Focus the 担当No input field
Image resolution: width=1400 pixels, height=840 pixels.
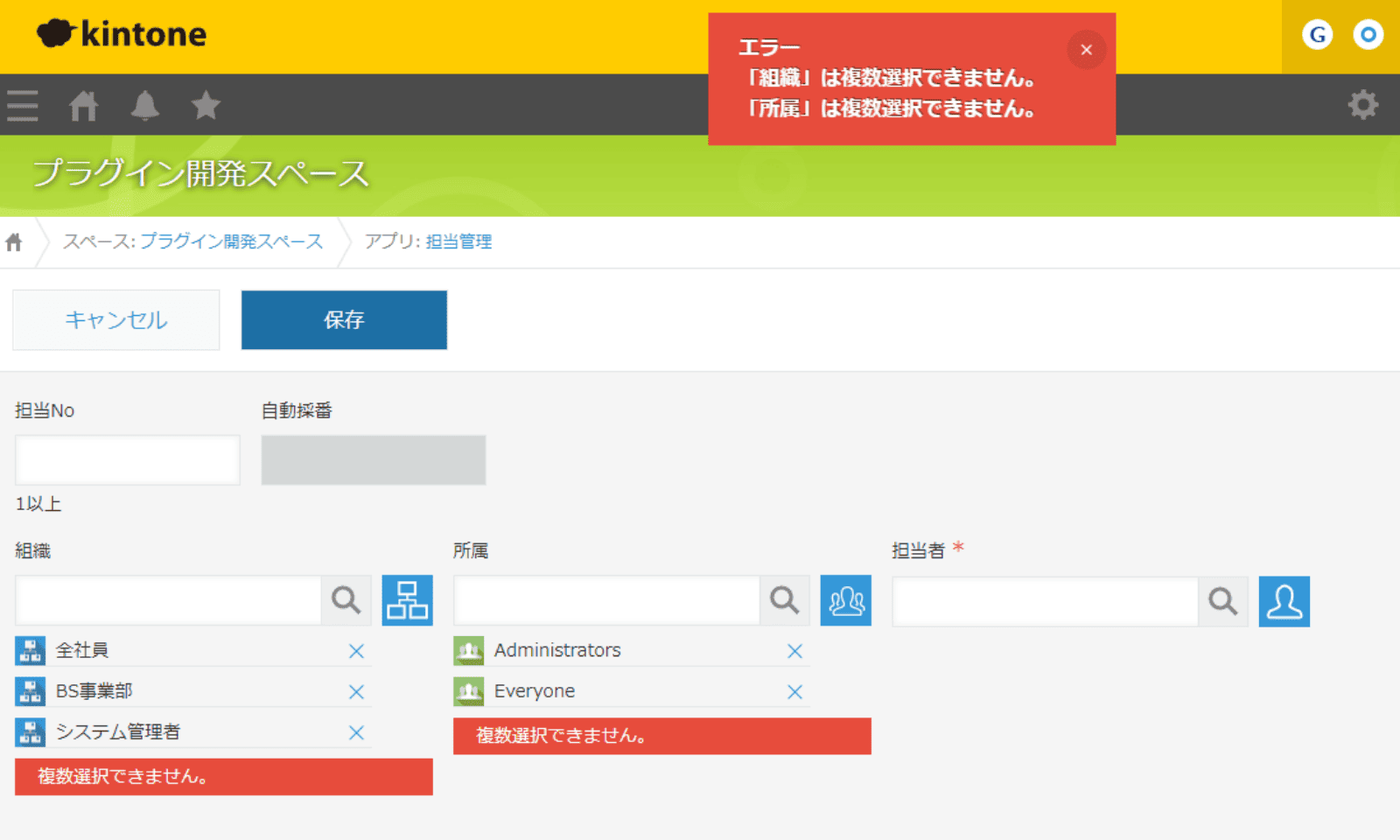128,460
